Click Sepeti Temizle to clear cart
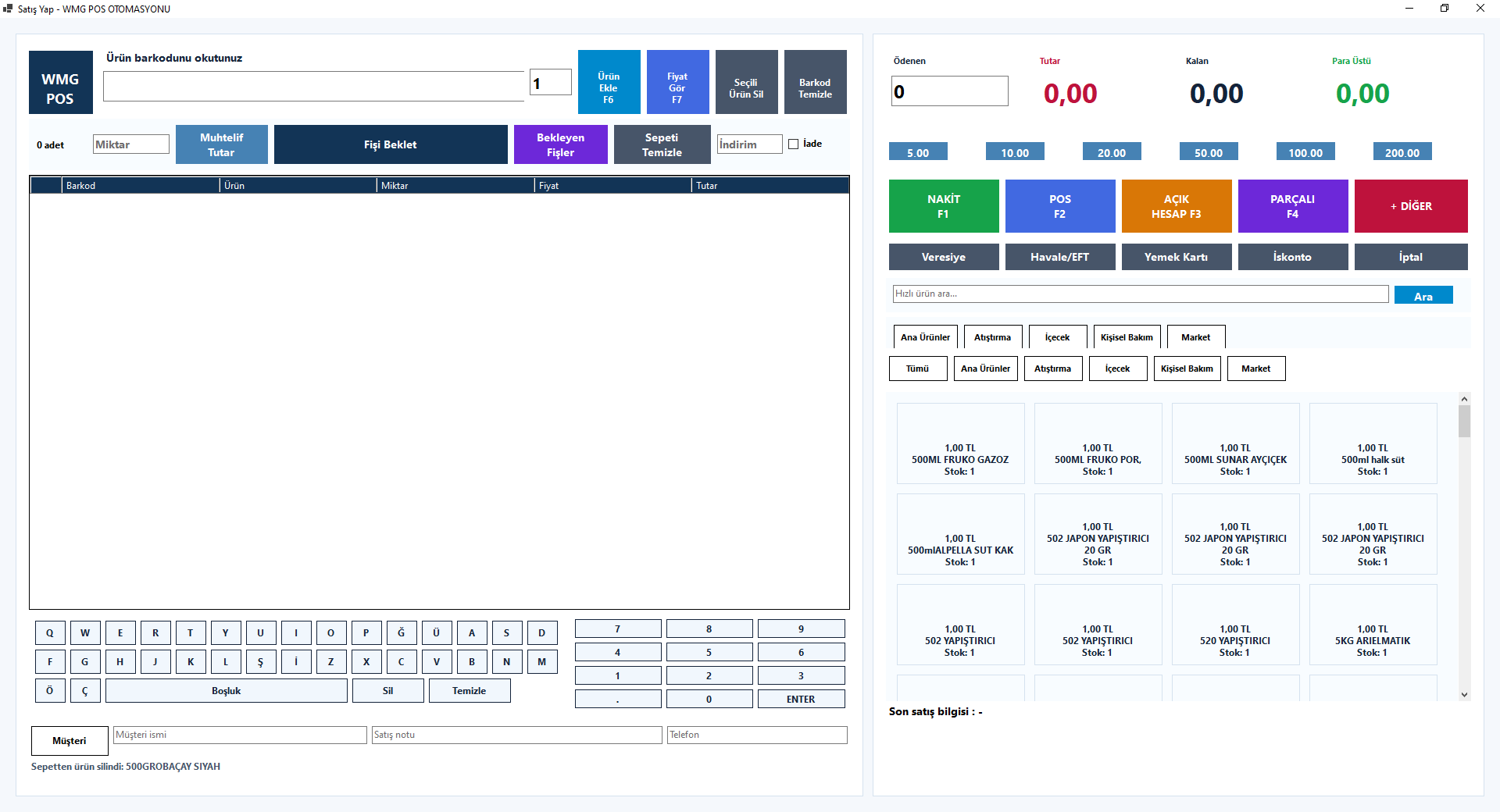The width and height of the screenshot is (1500, 812). pyautogui.click(x=662, y=144)
